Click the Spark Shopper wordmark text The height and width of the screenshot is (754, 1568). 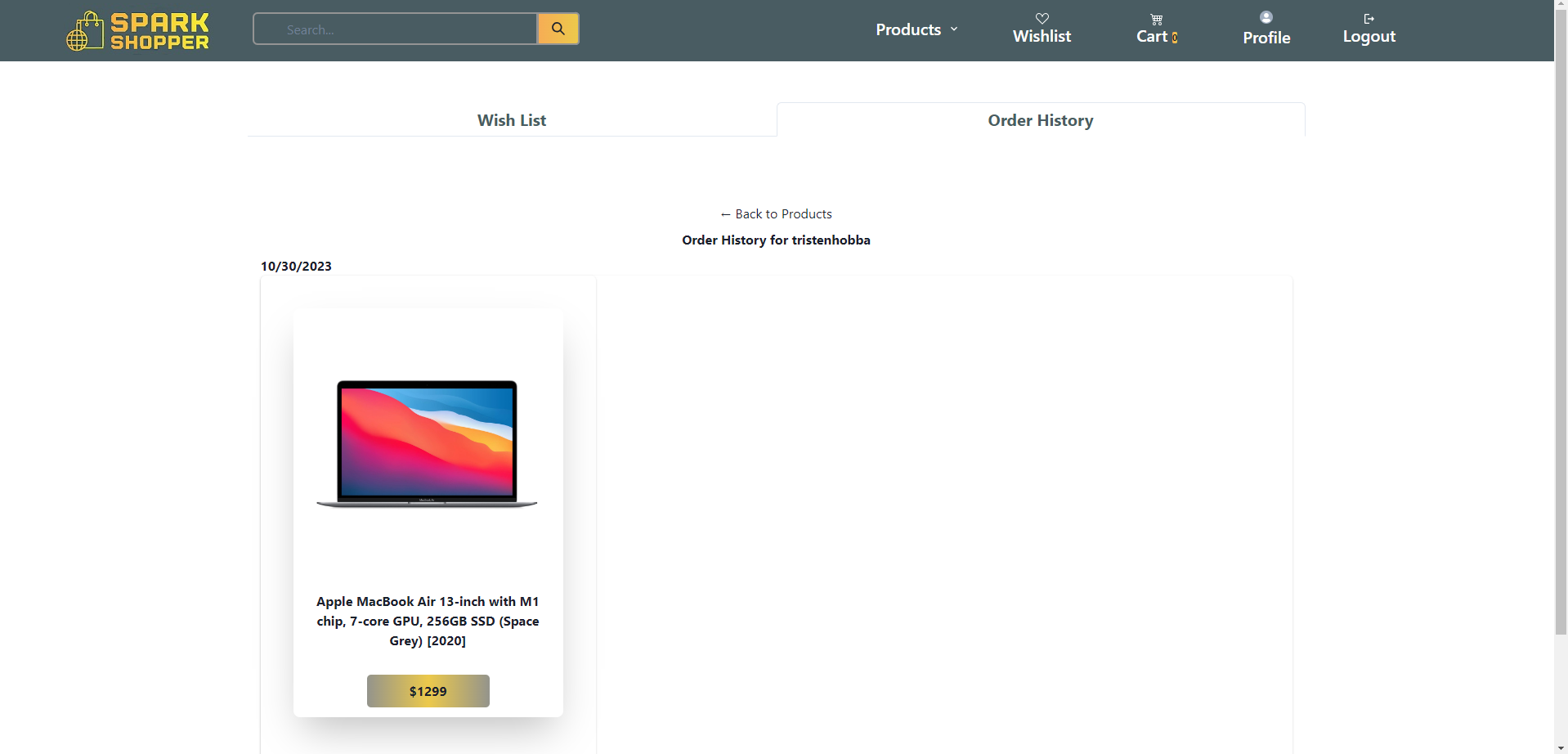point(160,30)
